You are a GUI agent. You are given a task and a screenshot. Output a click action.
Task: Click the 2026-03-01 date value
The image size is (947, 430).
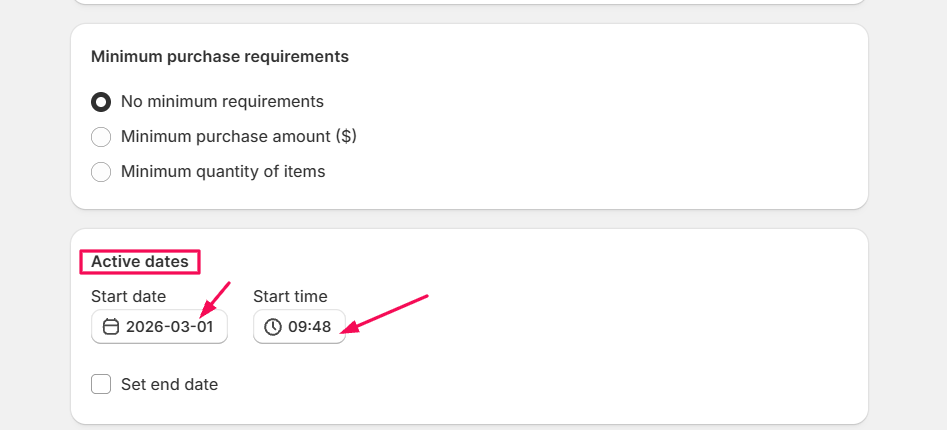pyautogui.click(x=170, y=327)
